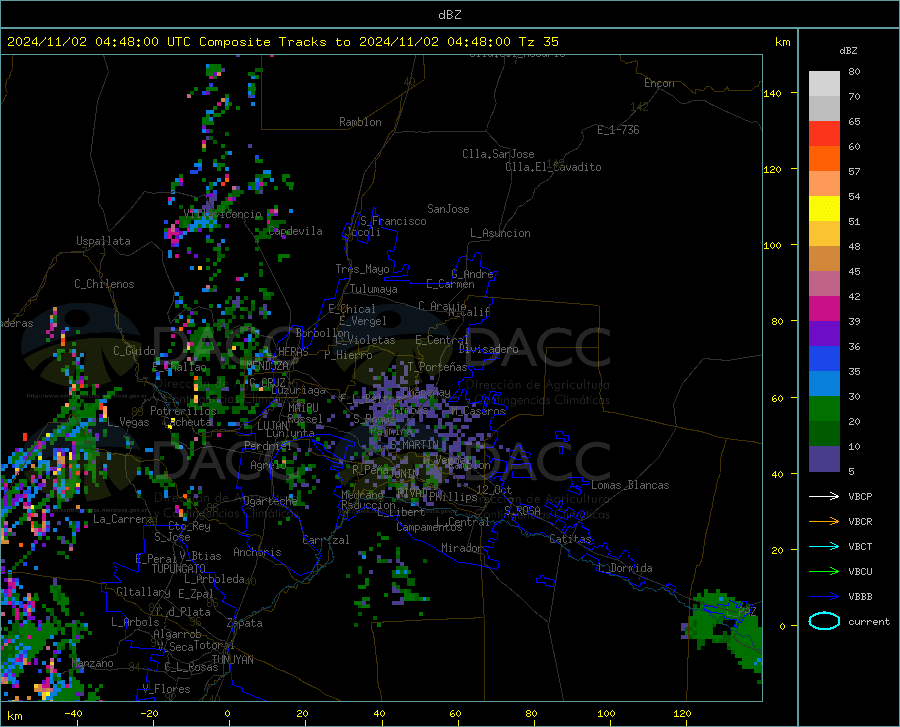Screen dimensions: 900x727
Task: Click the Campamentos map label
Action: [x=429, y=527]
